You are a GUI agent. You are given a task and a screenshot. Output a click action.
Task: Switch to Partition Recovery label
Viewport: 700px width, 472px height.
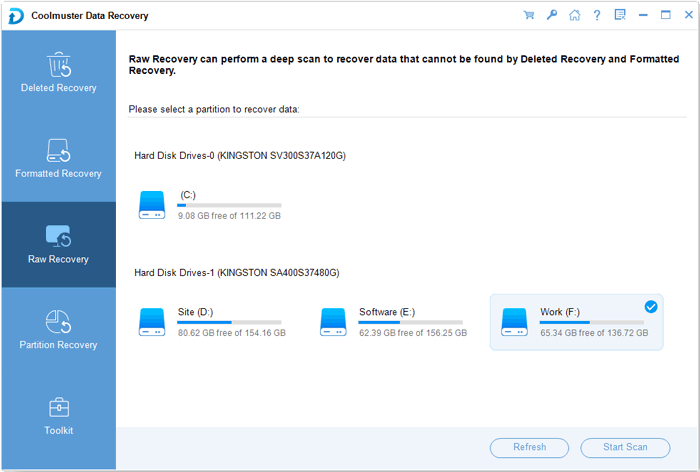(x=58, y=345)
